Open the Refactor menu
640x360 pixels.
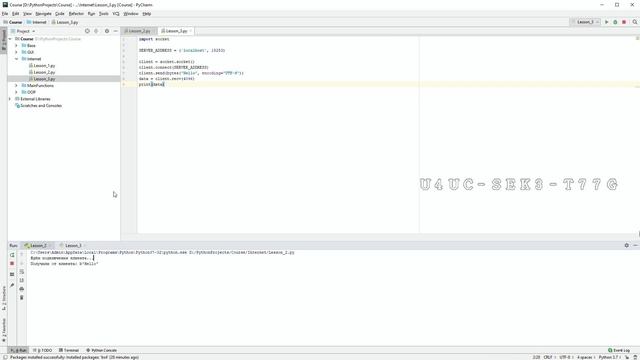[76, 13]
